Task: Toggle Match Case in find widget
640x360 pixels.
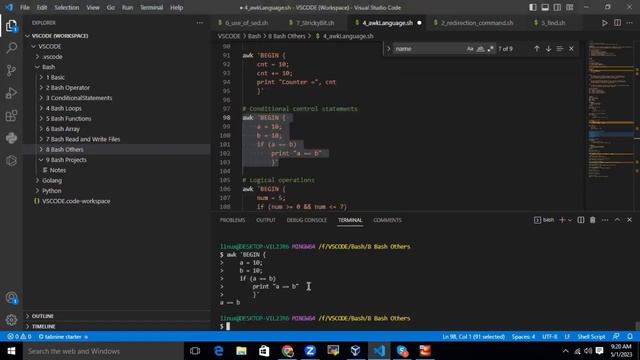Action: pyautogui.click(x=470, y=49)
